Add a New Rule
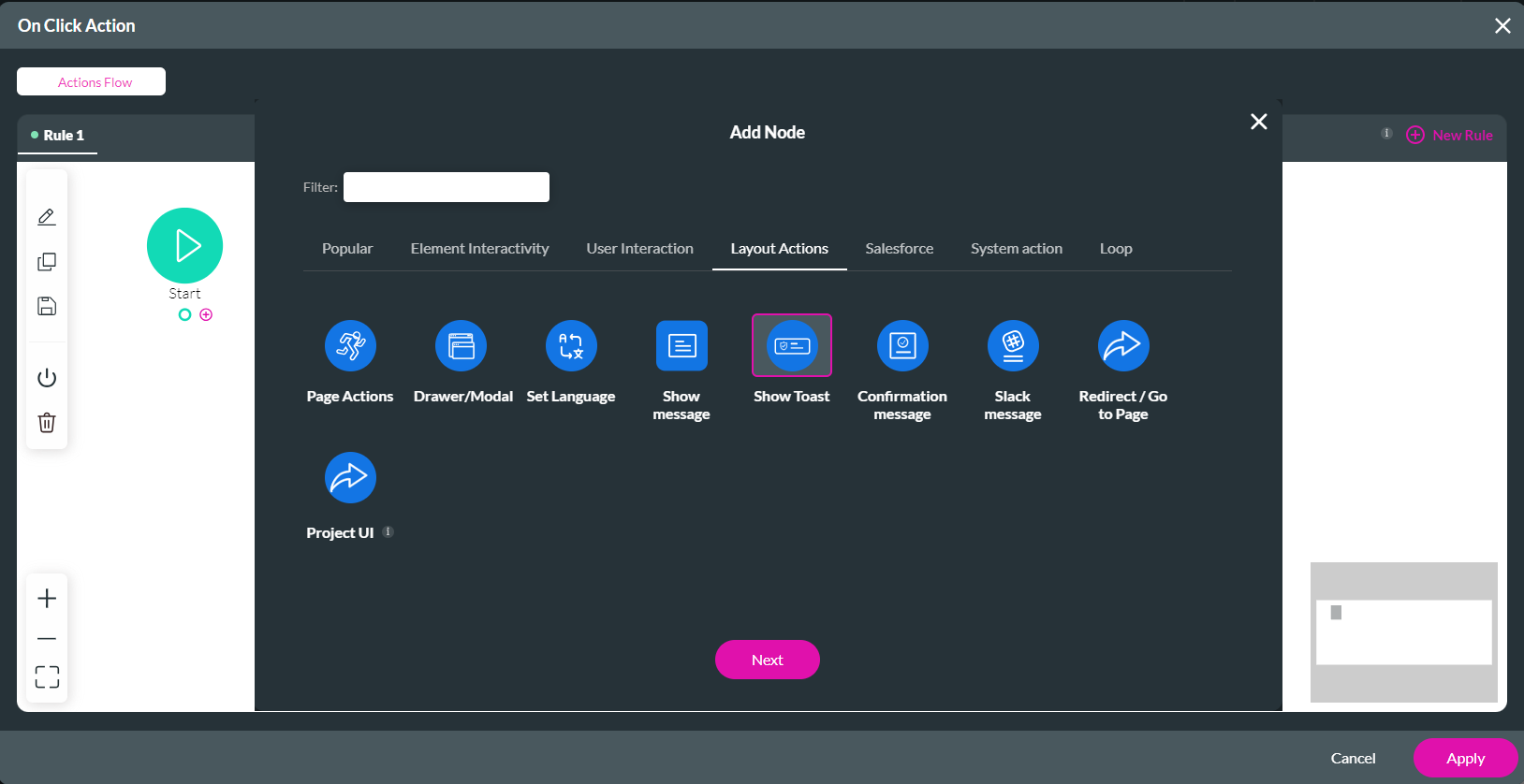Viewport: 1524px width, 784px height. click(1450, 135)
